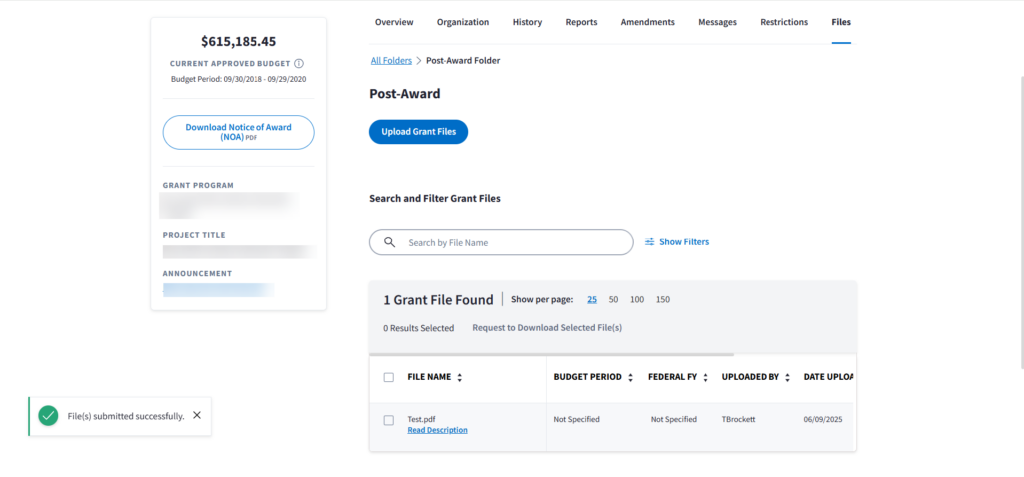
Task: Sort by Uploaded By column arrows
Action: [788, 378]
